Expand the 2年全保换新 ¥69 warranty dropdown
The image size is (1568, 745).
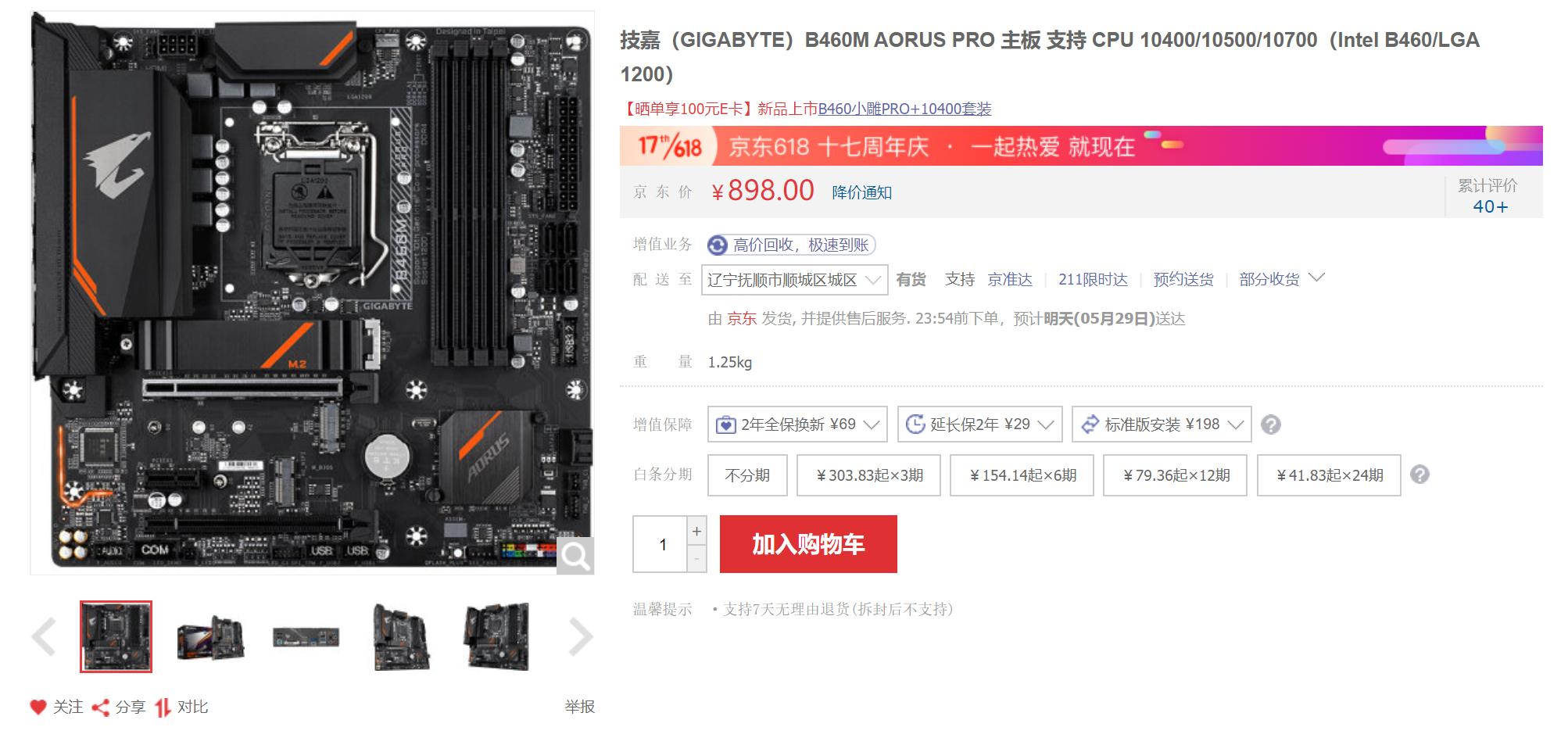[797, 424]
